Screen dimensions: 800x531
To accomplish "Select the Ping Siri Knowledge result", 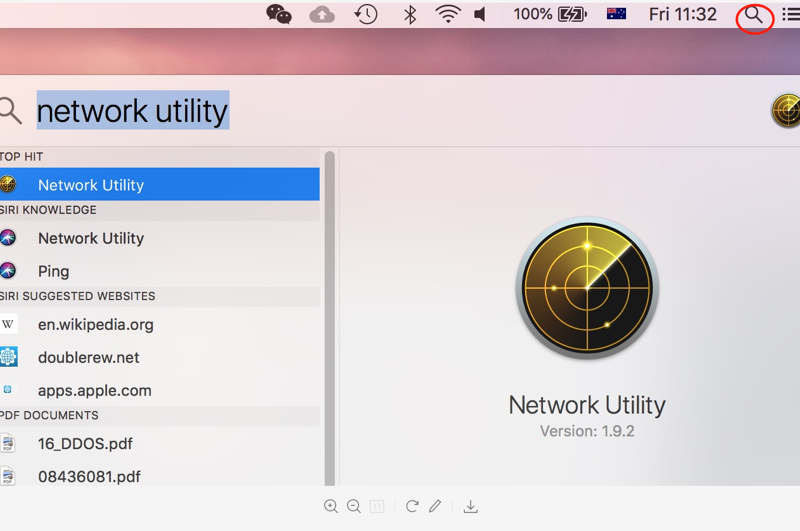I will pyautogui.click(x=160, y=271).
